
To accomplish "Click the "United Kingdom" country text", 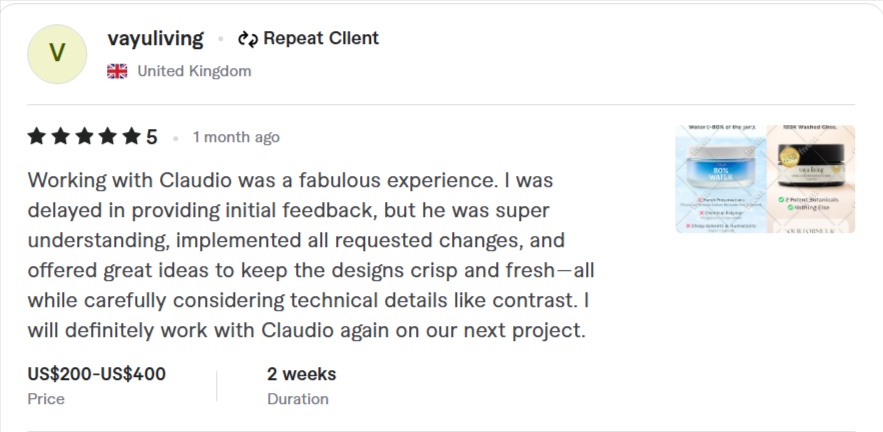I will [x=194, y=71].
